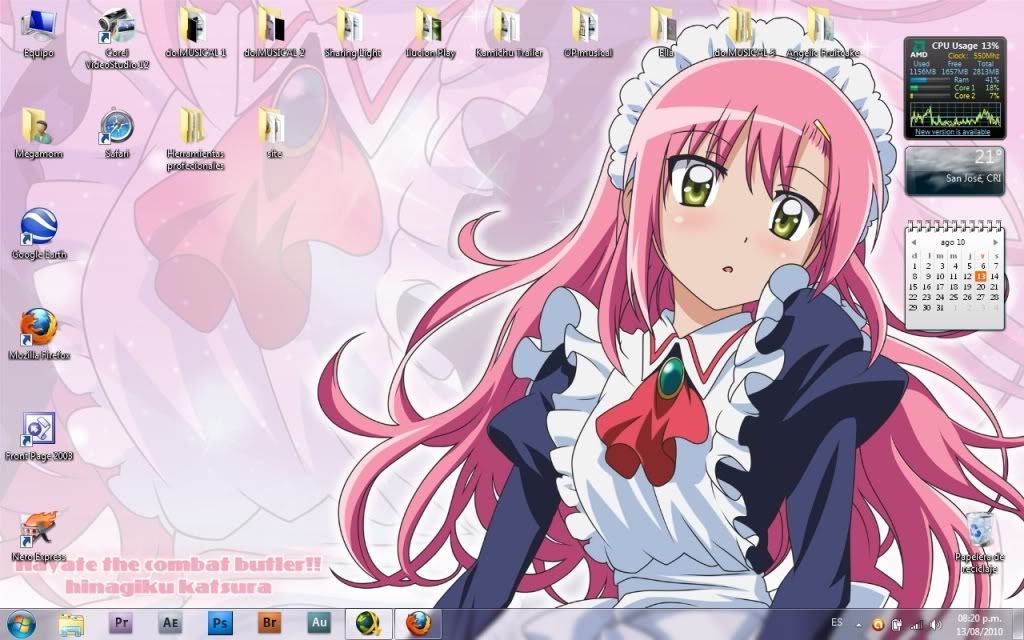Select the Mozilla Firefox desktop shortcut

pyautogui.click(x=39, y=334)
